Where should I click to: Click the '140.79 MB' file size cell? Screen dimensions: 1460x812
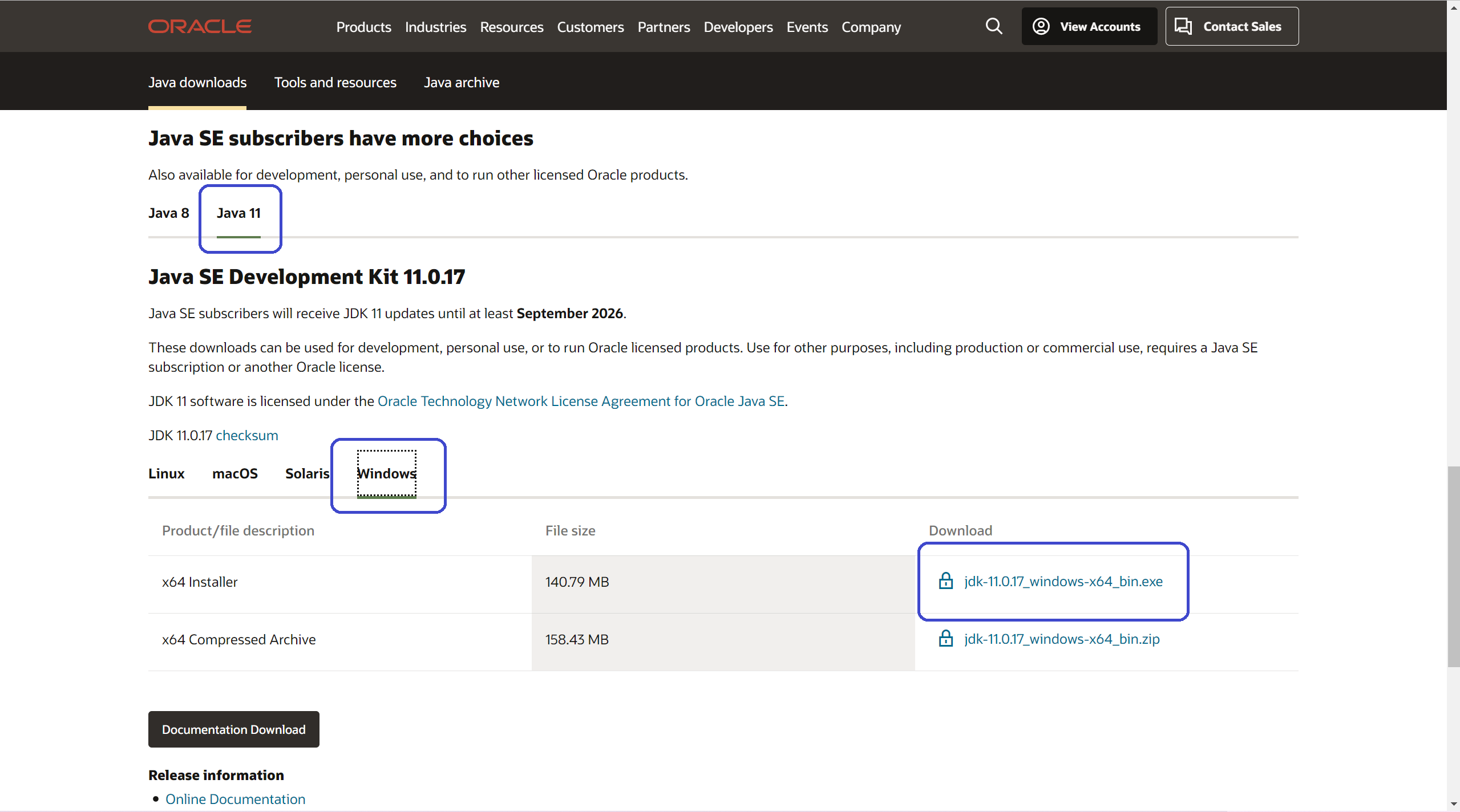(x=723, y=584)
